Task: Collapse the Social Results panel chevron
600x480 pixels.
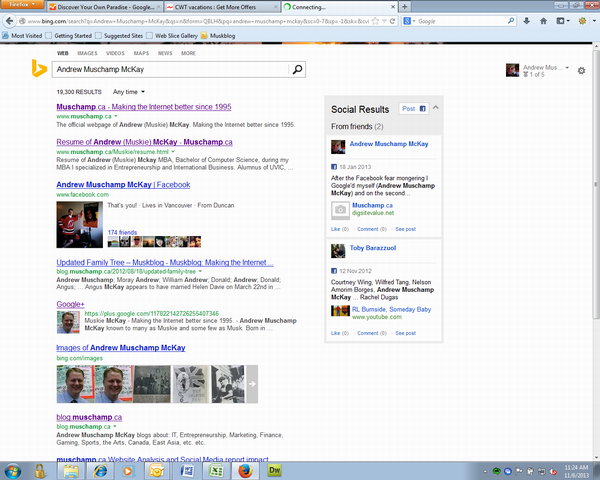Action: pyautogui.click(x=435, y=108)
